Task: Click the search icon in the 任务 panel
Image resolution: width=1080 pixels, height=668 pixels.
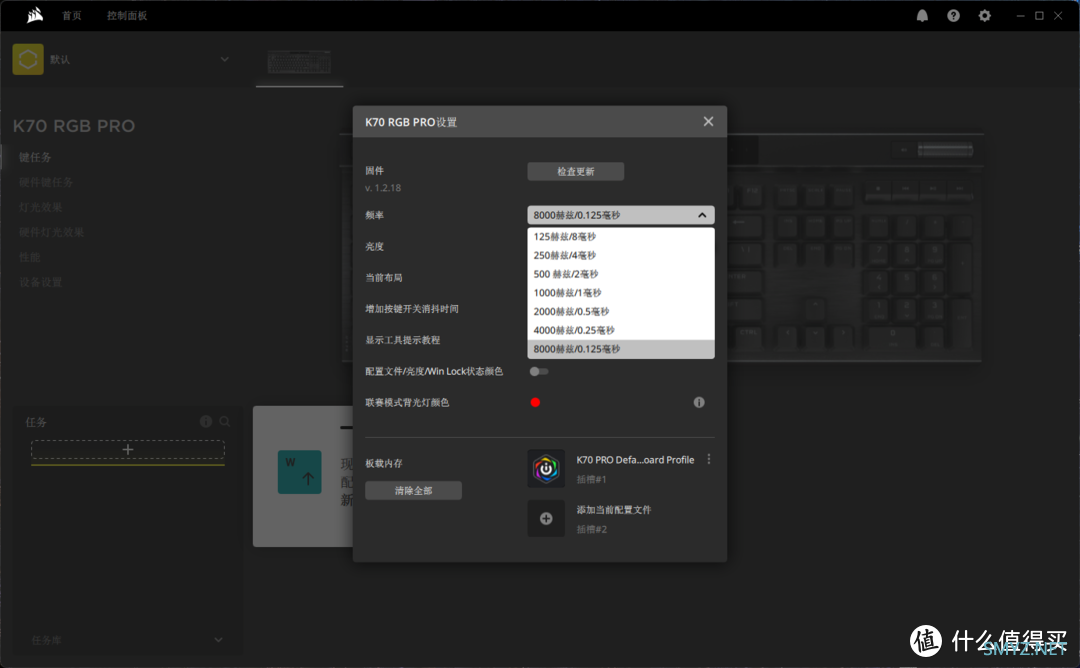Action: (225, 421)
